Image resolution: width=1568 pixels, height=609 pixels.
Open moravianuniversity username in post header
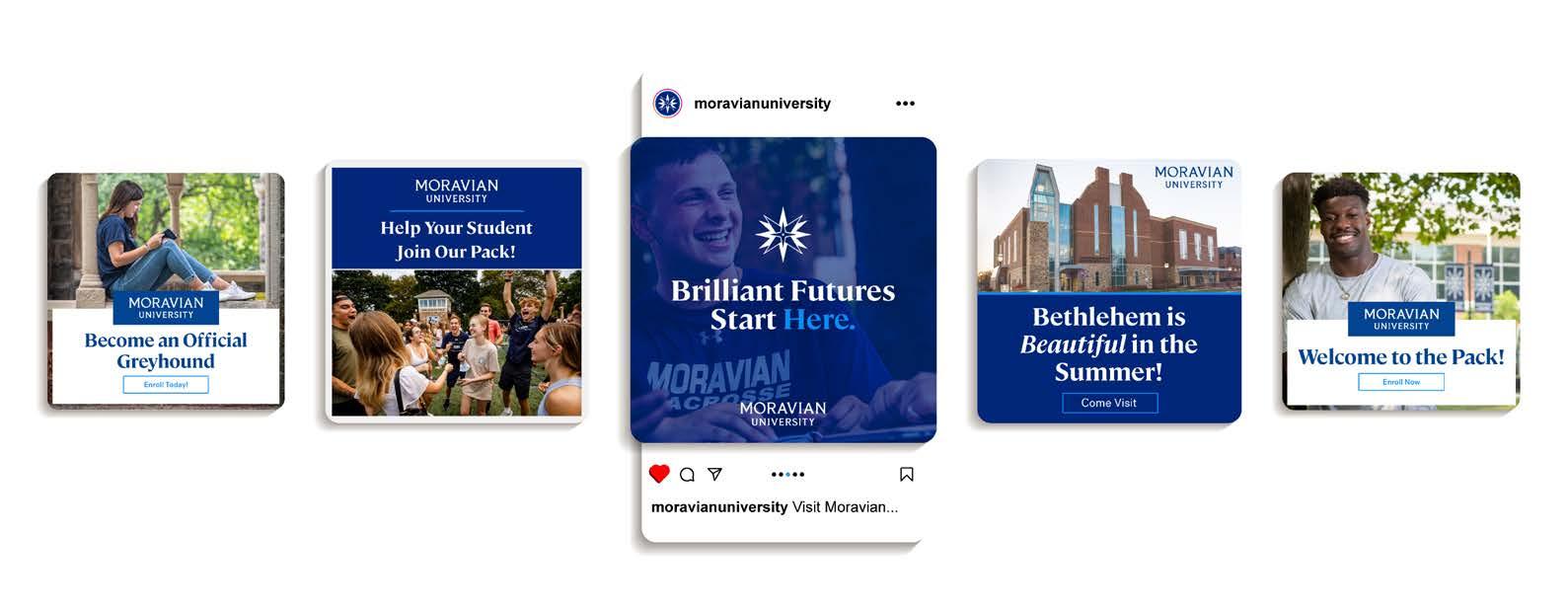(x=762, y=104)
